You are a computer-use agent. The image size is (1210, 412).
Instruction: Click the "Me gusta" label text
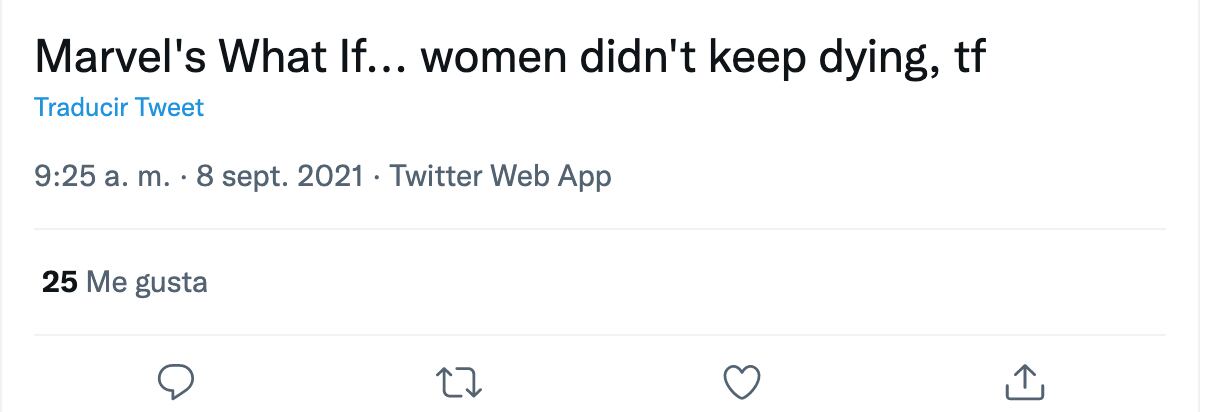[147, 283]
